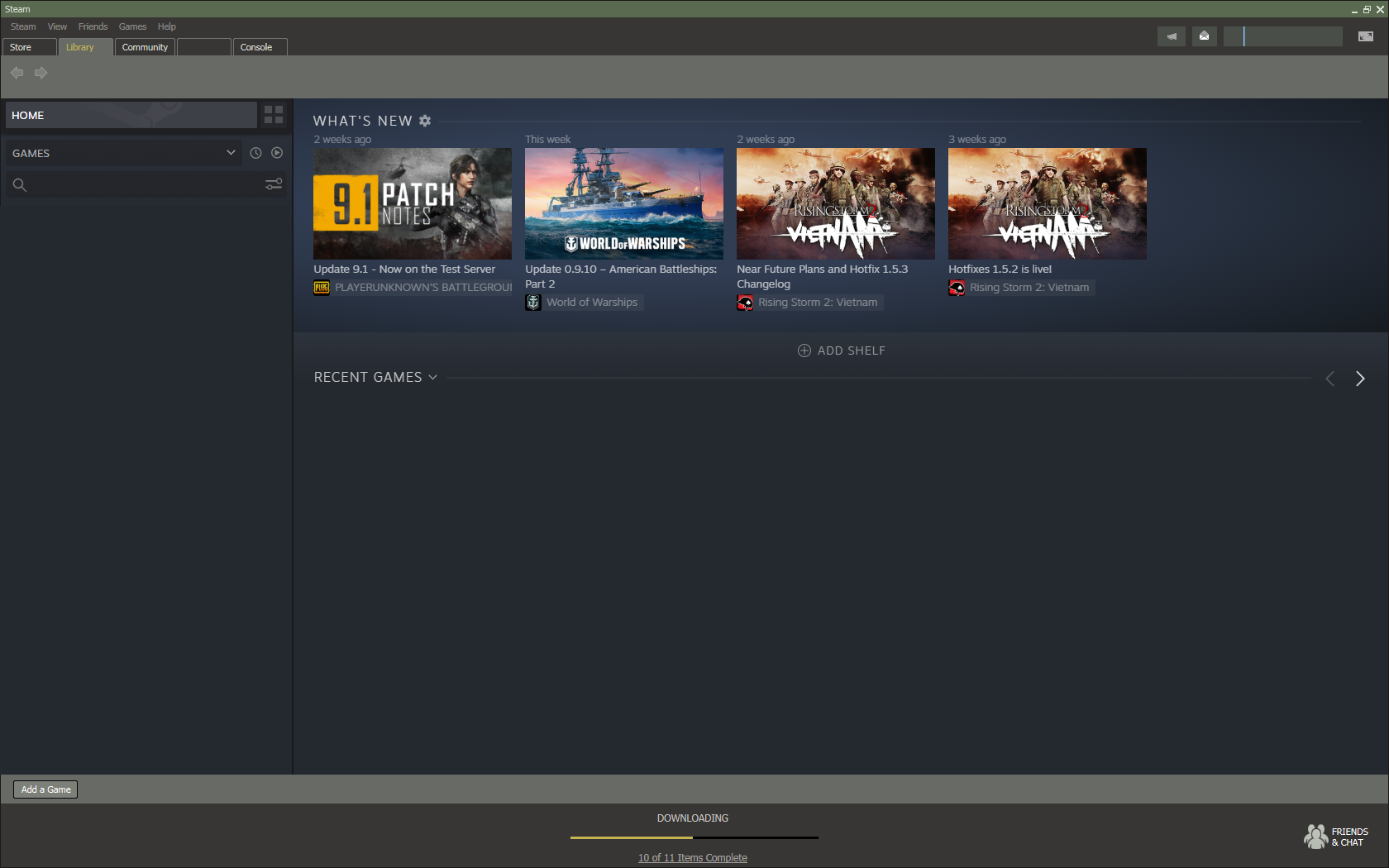
Task: Open PLAYERUNKNOWN'S BATTLEGROUNDS game link
Action: [x=423, y=288]
